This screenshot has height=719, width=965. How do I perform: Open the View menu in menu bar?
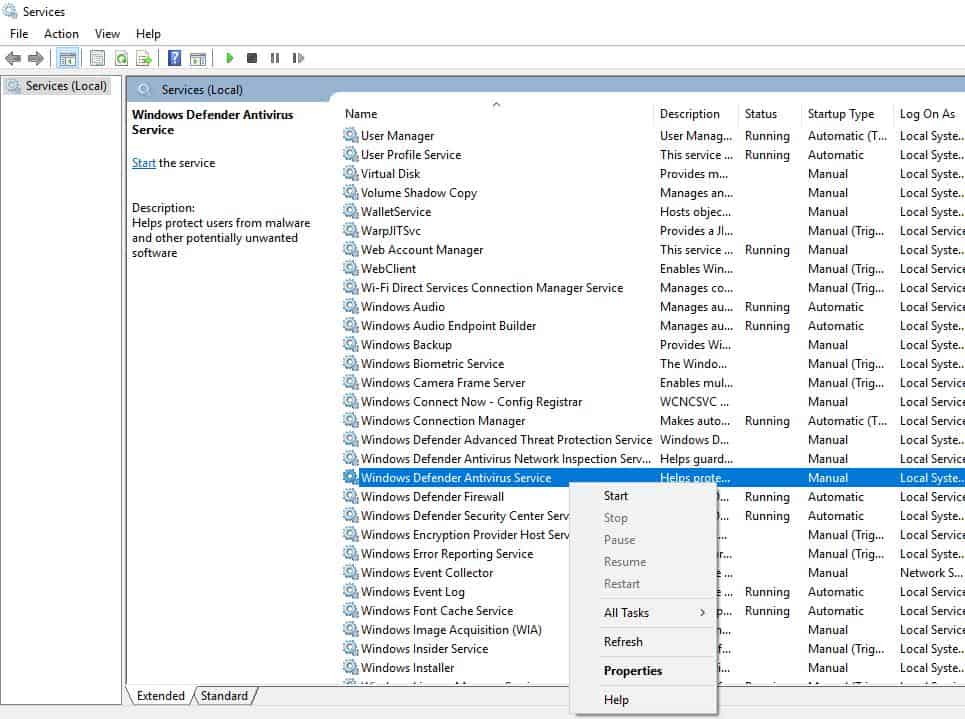(107, 34)
